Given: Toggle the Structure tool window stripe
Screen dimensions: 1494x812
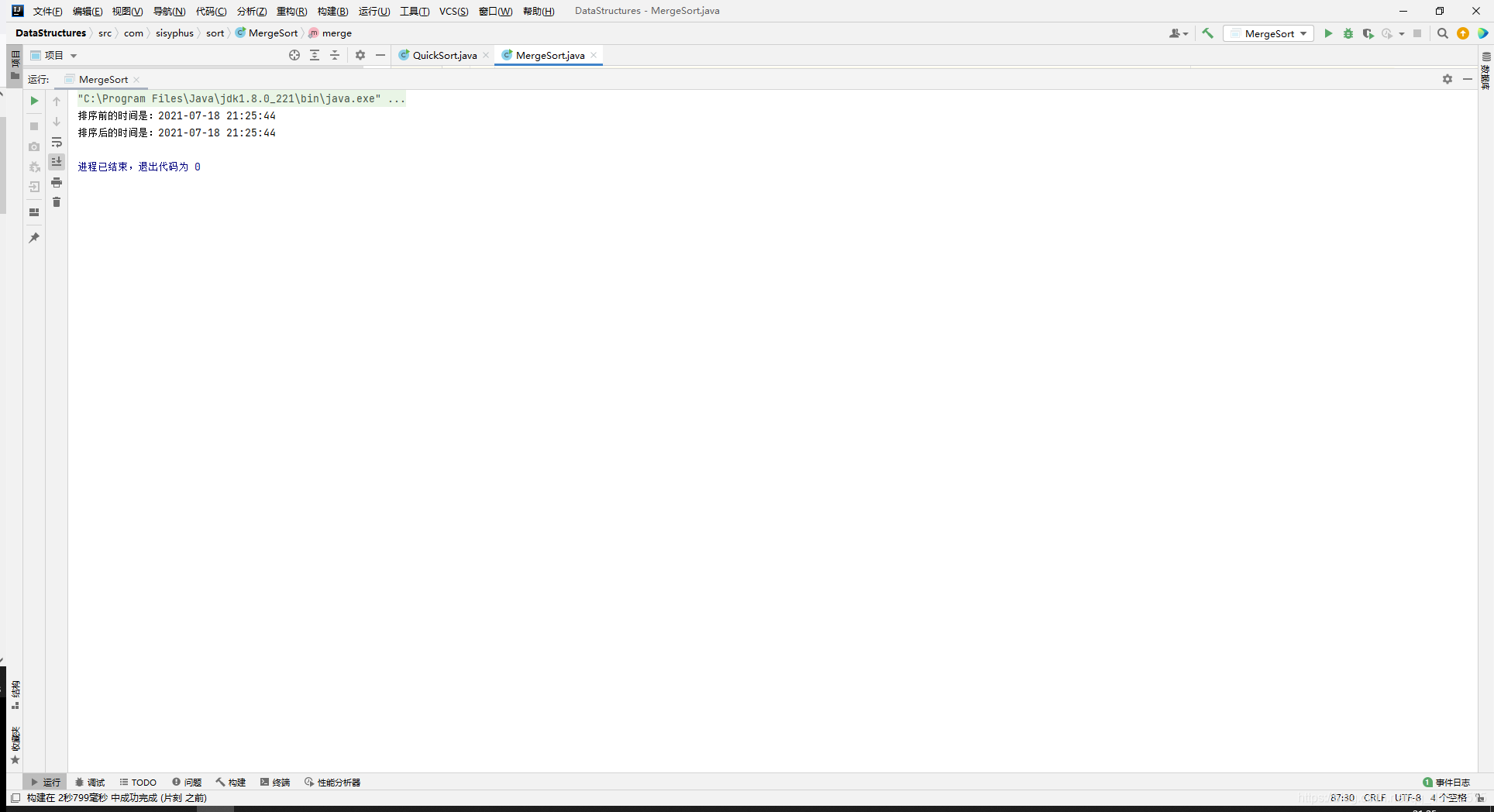Looking at the screenshot, I should click(15, 695).
